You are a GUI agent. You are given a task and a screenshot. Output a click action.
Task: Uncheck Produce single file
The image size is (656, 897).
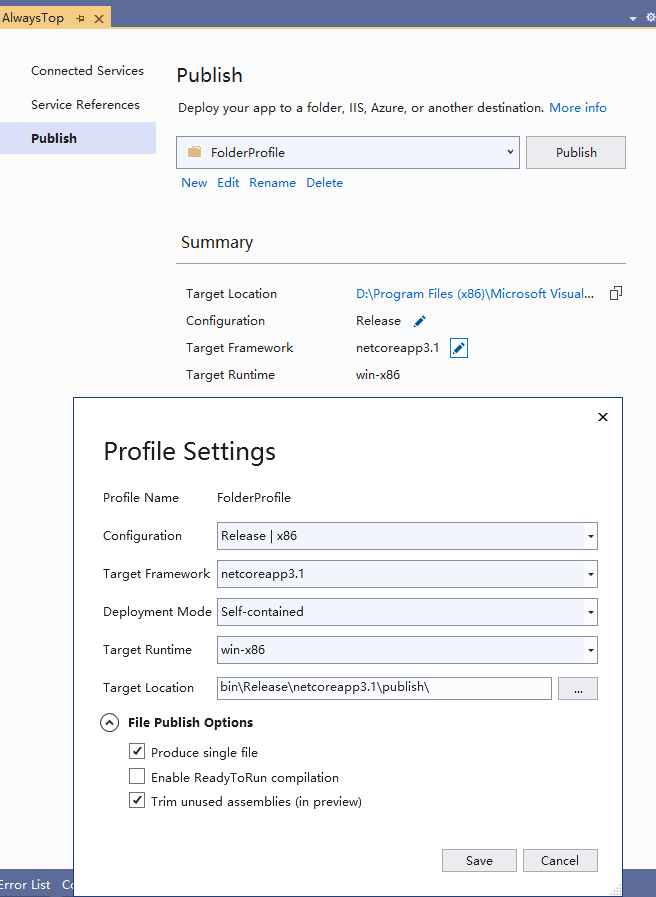tap(137, 751)
